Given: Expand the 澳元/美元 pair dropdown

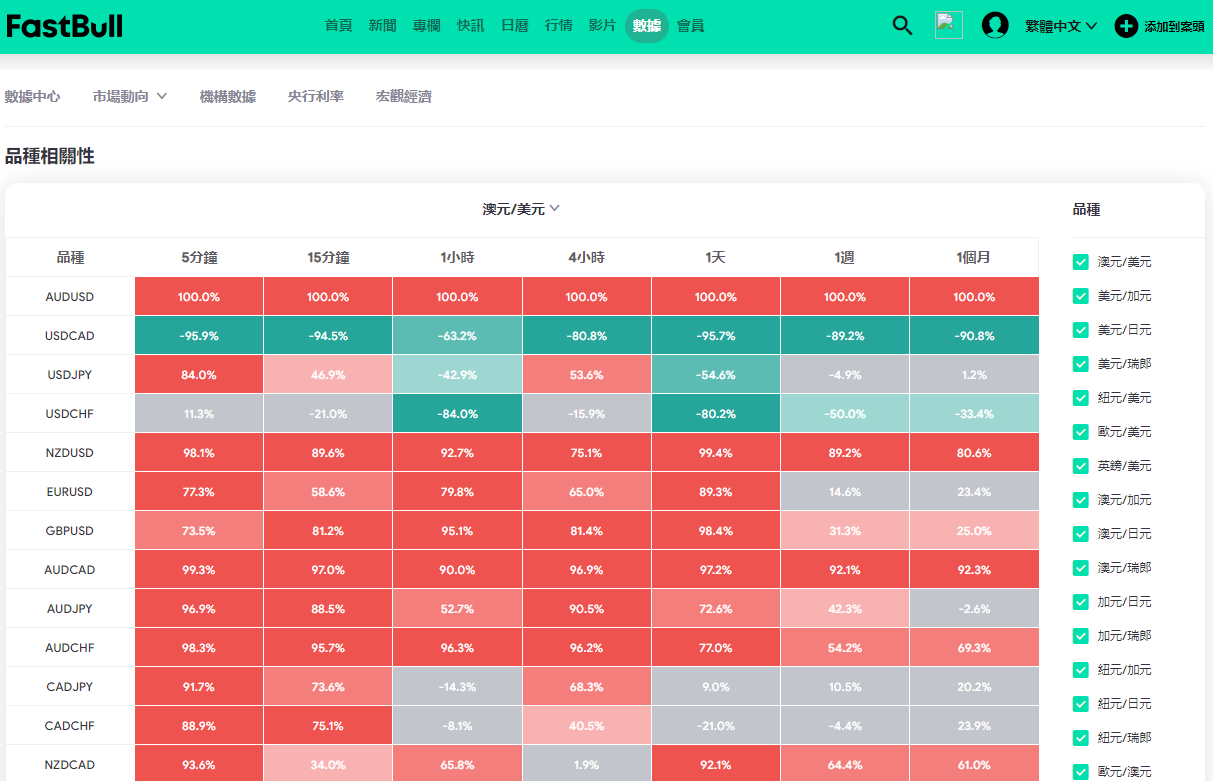Looking at the screenshot, I should click(521, 209).
